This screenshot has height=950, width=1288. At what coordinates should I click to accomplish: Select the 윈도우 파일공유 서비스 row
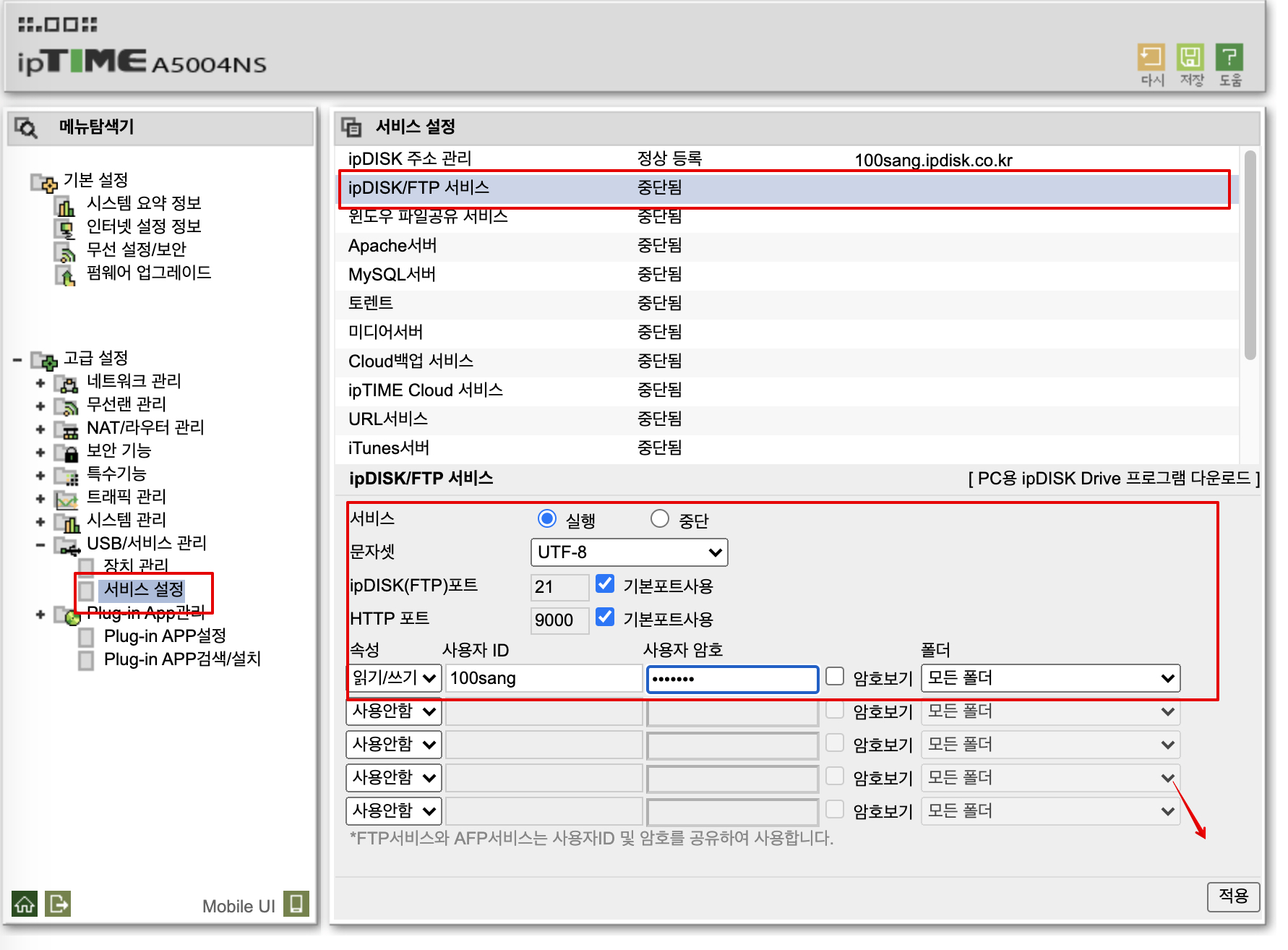click(x=786, y=217)
